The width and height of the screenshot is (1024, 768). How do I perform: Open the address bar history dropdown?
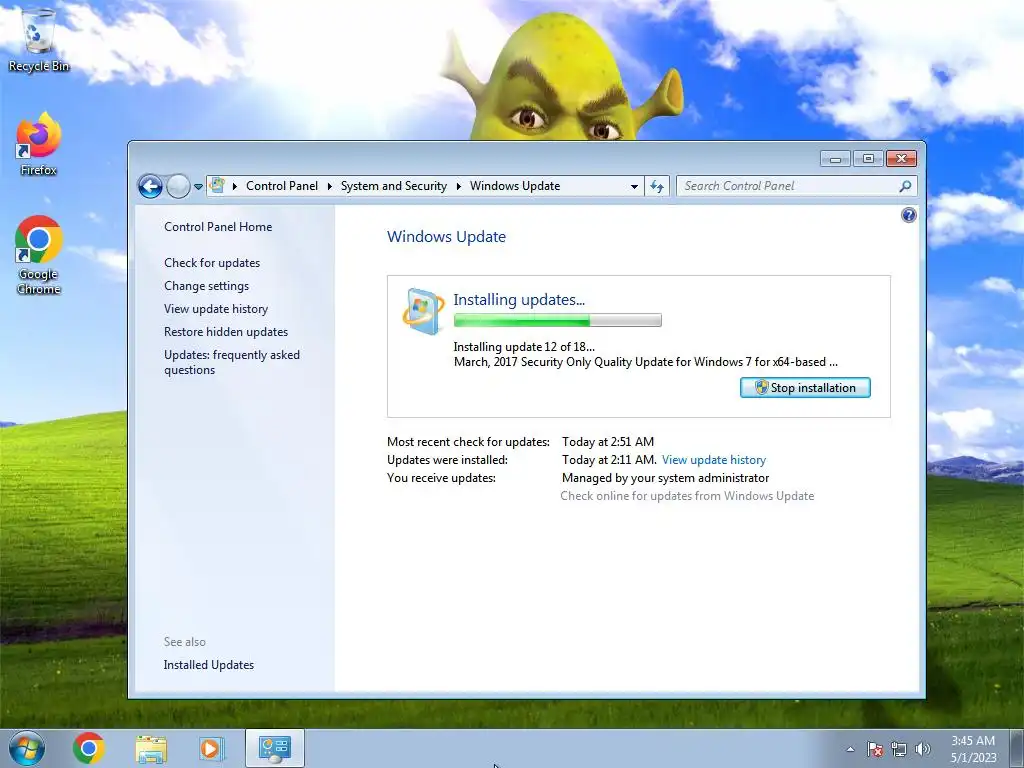coord(634,187)
